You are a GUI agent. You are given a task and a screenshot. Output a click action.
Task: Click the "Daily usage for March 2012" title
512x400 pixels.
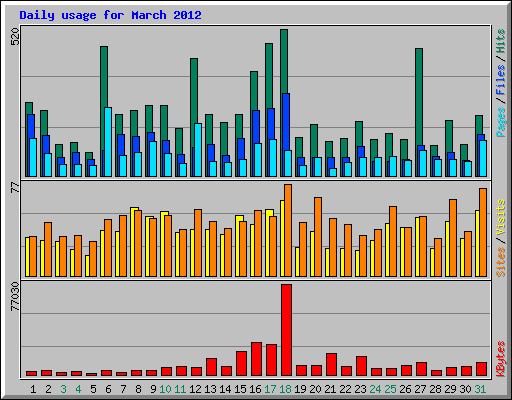[x=110, y=15]
